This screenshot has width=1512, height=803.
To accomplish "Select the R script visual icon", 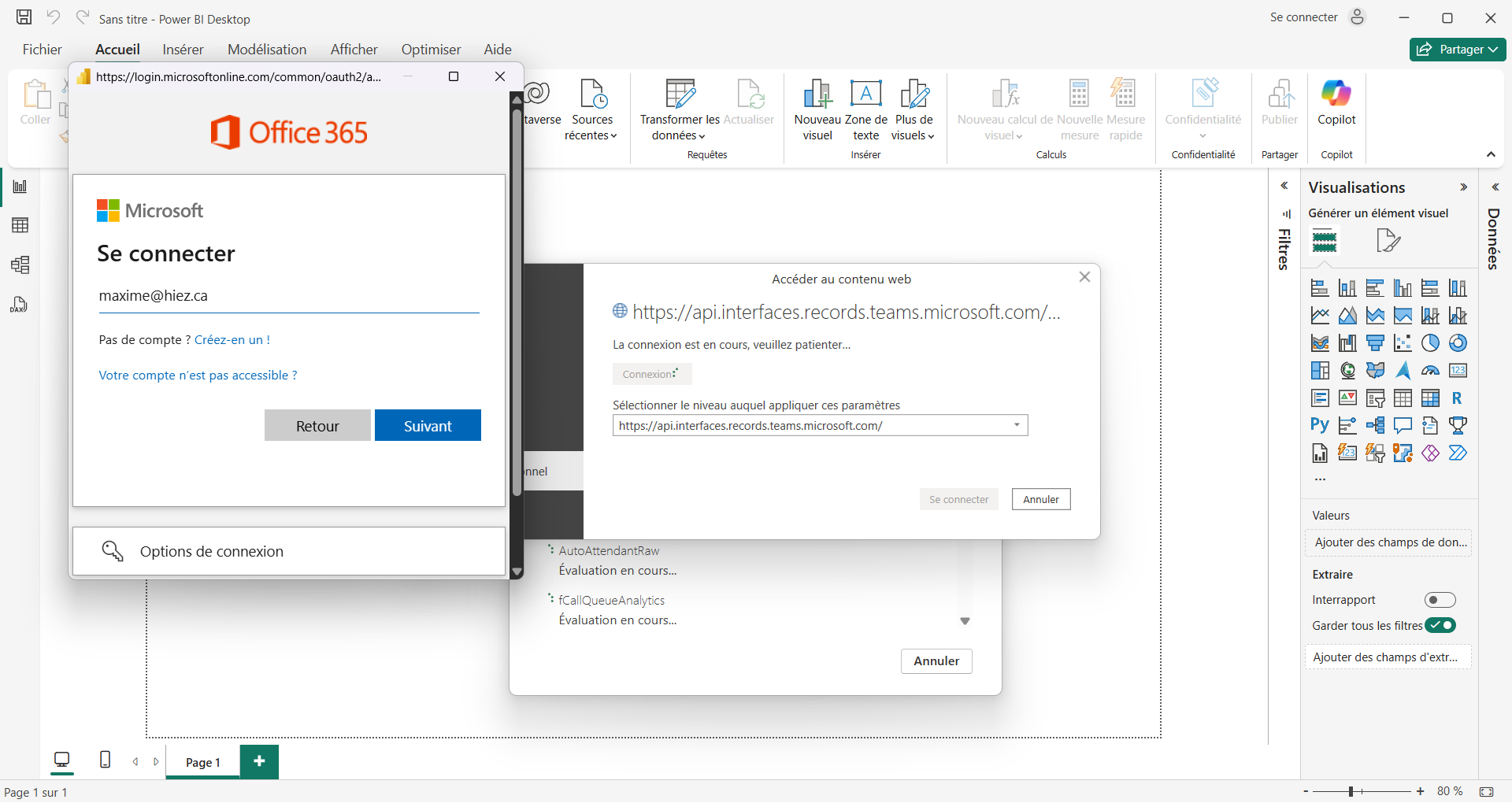I will tap(1457, 398).
